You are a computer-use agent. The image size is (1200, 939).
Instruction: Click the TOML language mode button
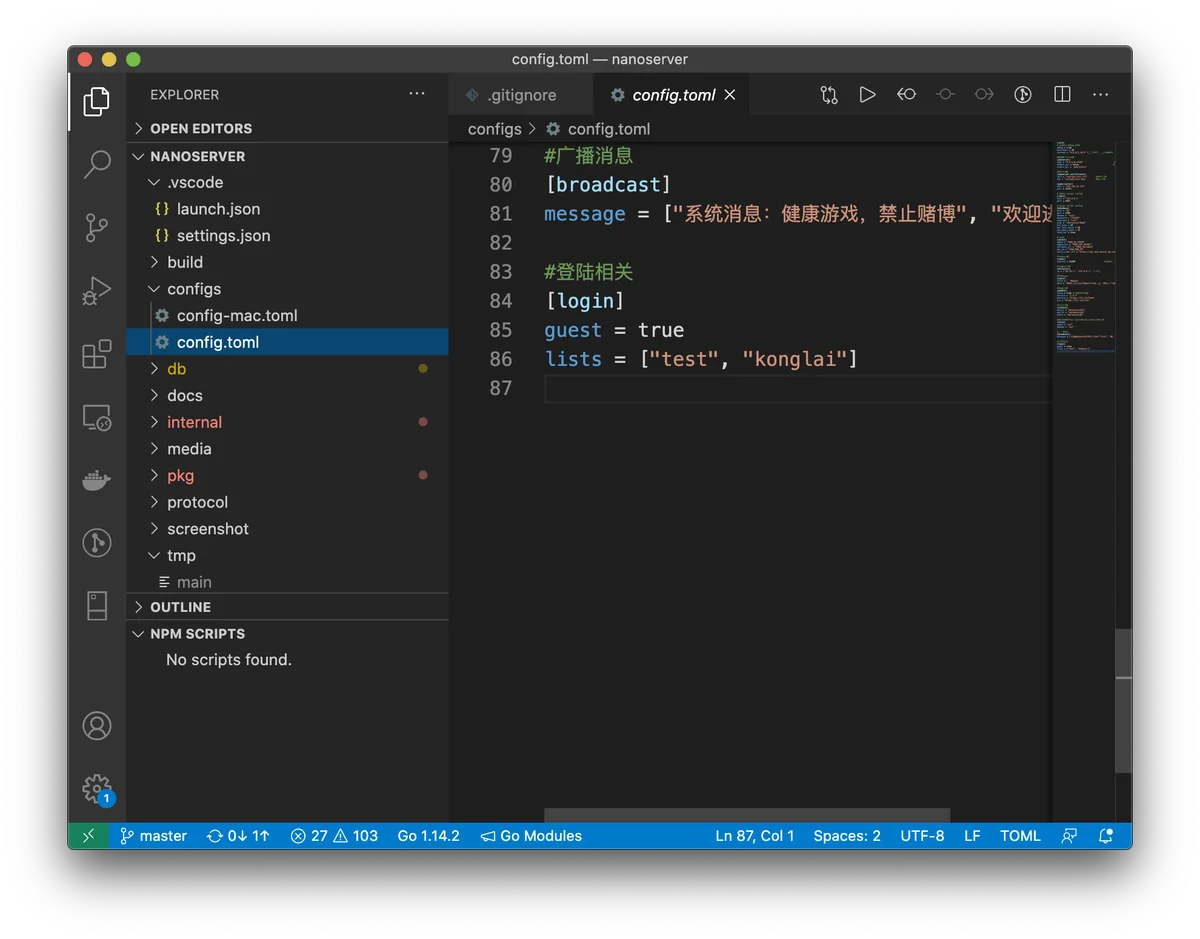(1020, 836)
